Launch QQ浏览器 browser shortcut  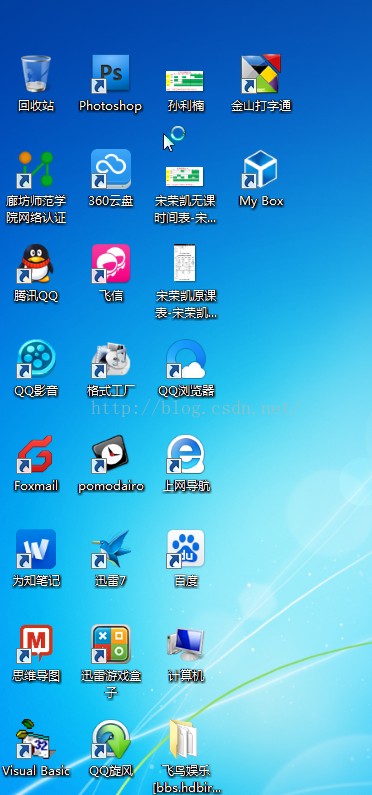click(185, 359)
